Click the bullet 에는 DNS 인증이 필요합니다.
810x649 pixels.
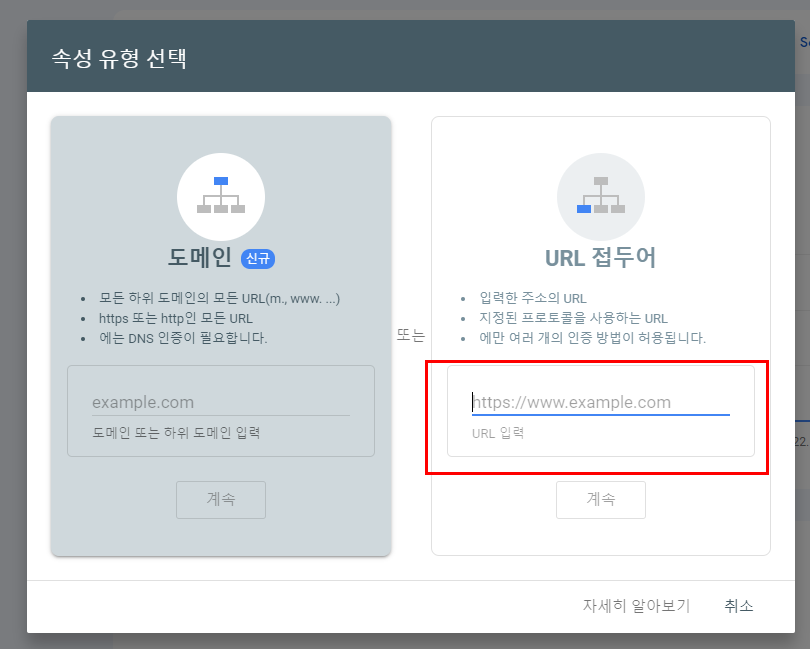tap(183, 338)
